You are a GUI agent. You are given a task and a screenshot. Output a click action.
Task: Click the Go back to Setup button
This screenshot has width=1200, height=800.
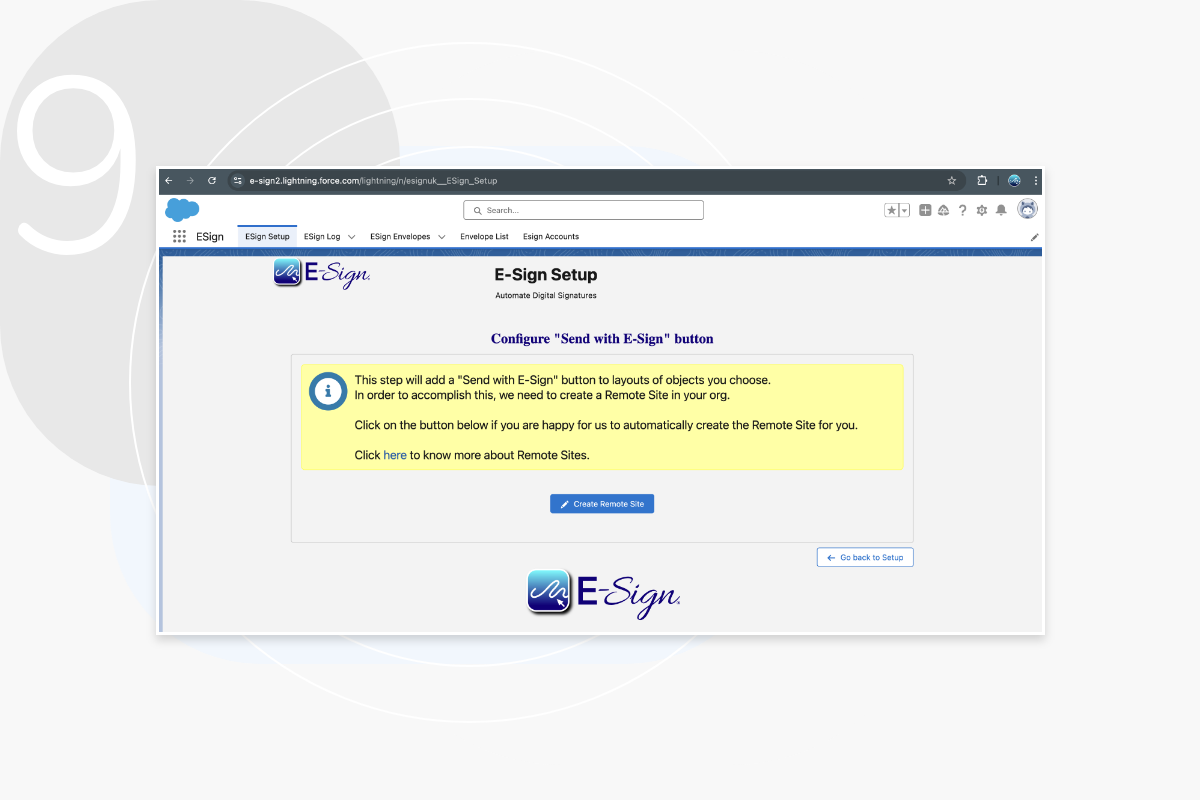pyautogui.click(x=865, y=557)
